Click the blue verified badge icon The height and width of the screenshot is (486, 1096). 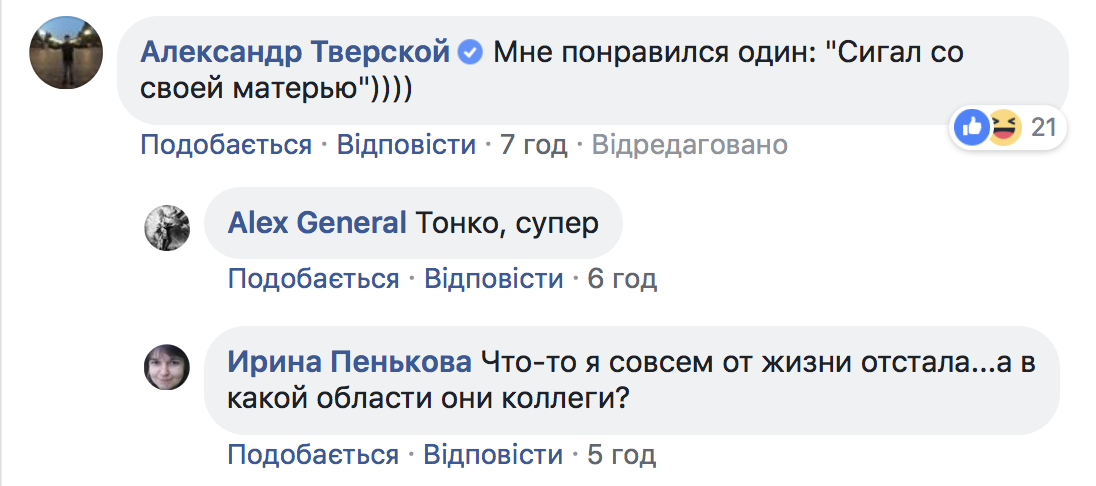[x=470, y=52]
